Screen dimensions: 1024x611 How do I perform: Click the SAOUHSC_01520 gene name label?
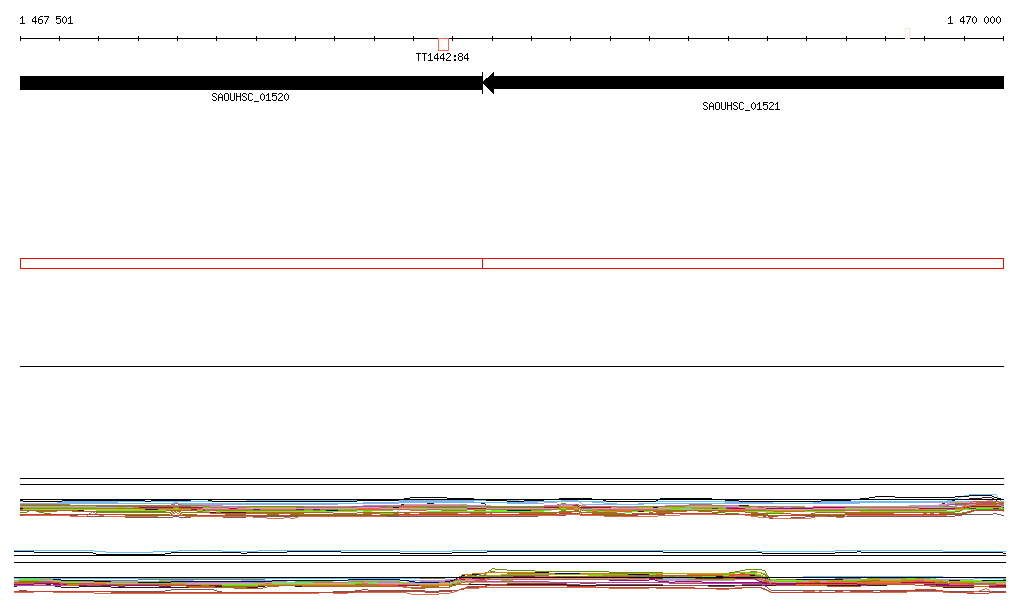250,98
